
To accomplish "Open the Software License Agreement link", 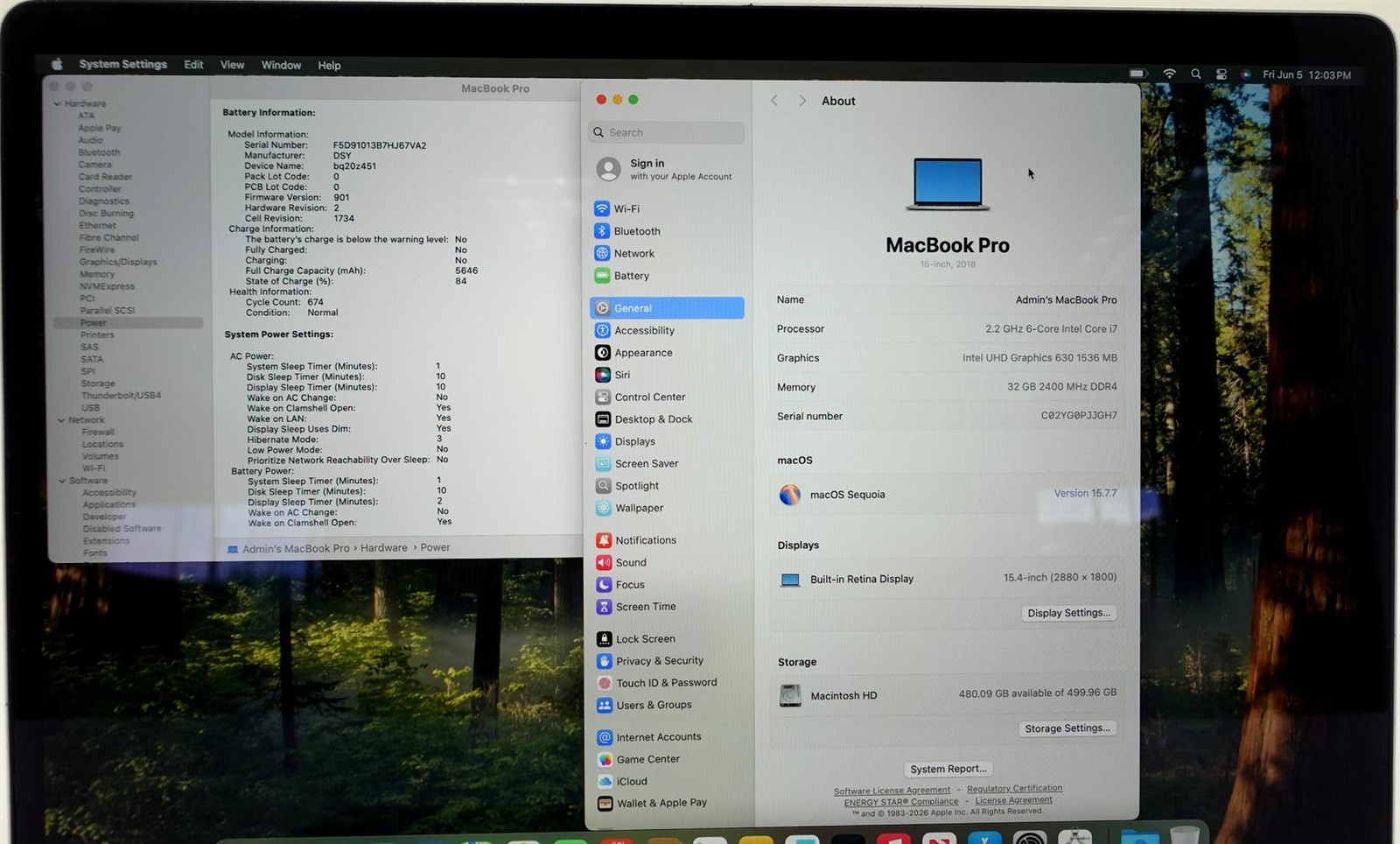I will (892, 791).
